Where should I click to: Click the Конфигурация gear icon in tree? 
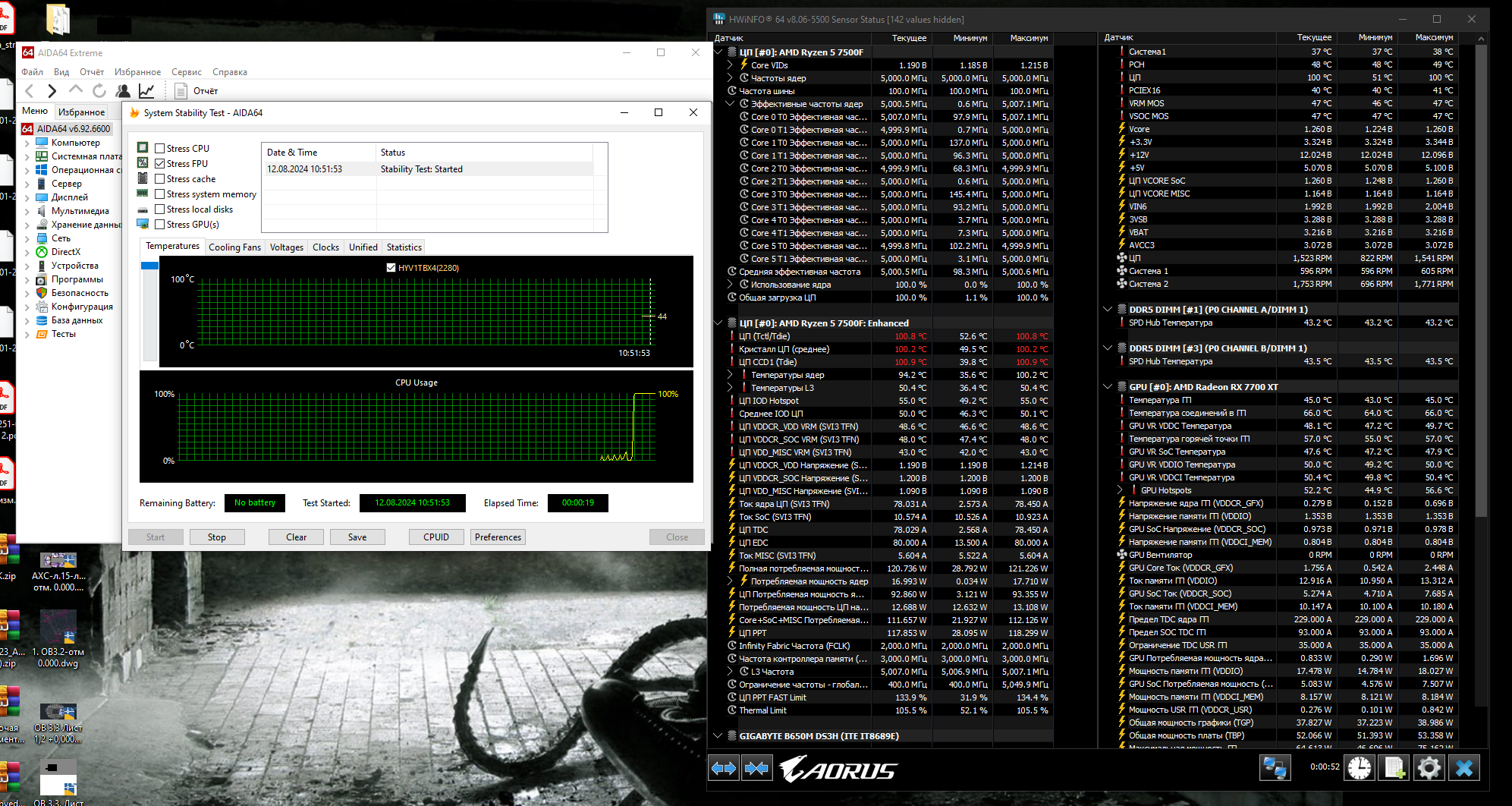[x=42, y=307]
